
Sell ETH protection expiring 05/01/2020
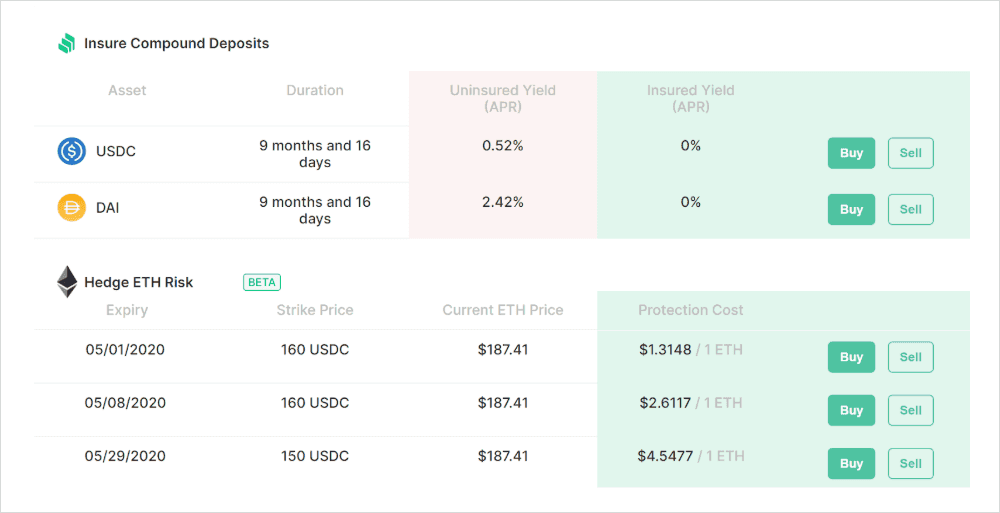911,357
